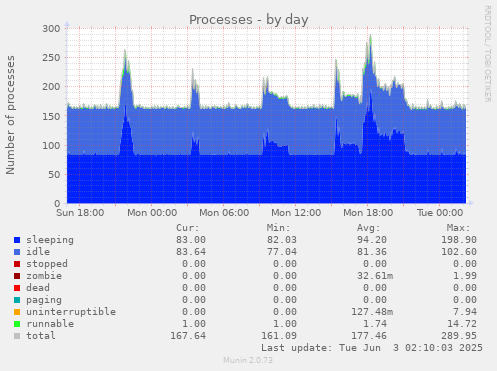Click idle minimum value 77.04
Image resolution: width=497 pixels, height=371 pixels.
(282, 252)
